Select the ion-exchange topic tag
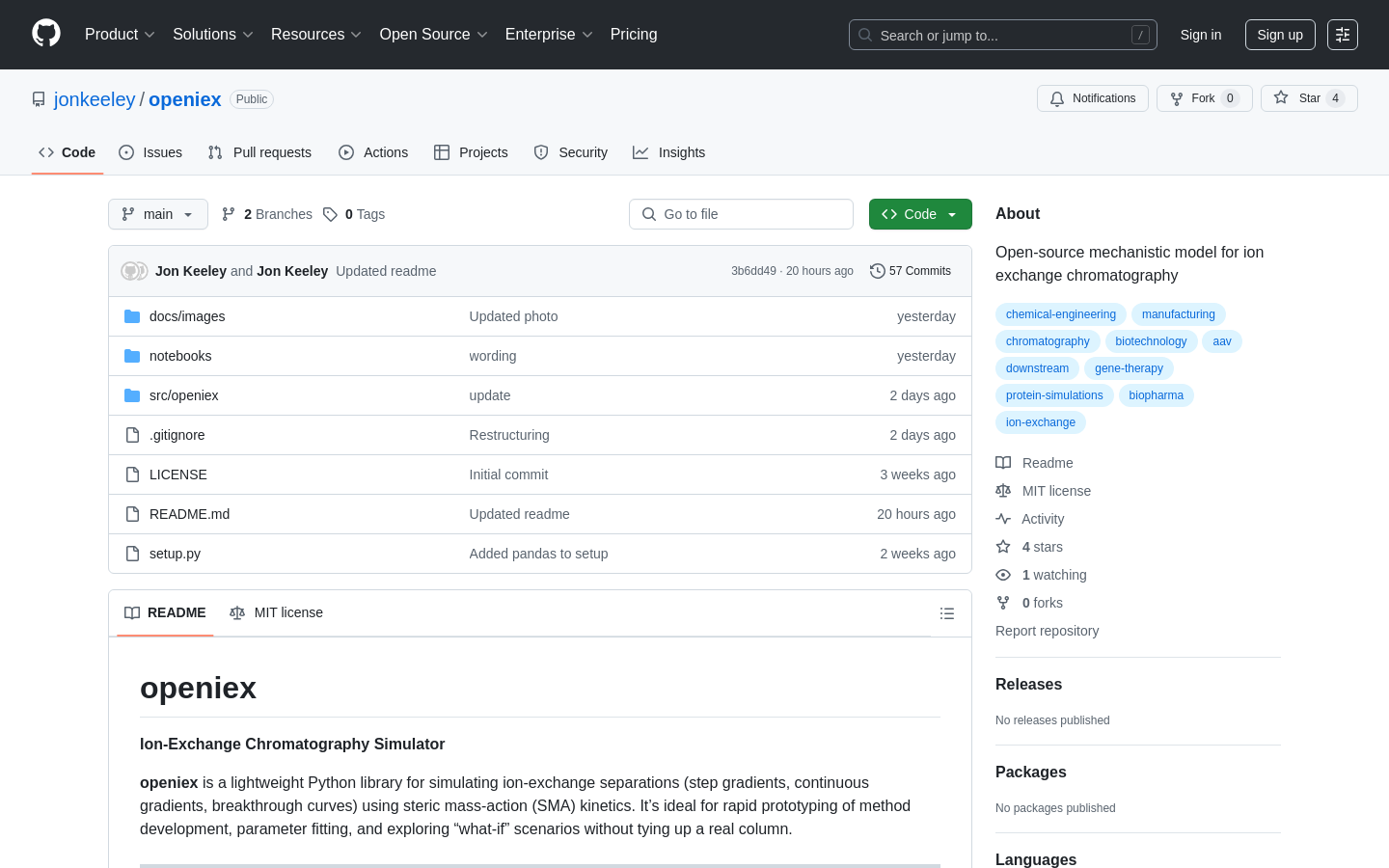This screenshot has height=868, width=1389. pos(1041,422)
